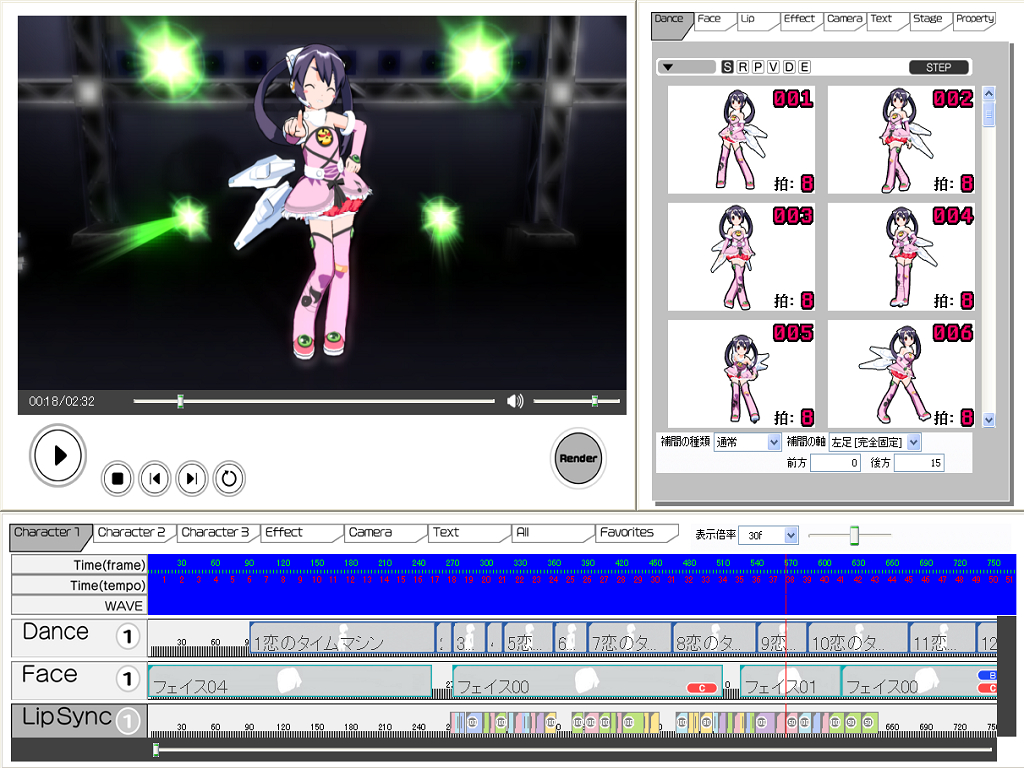Jump to previous frame icon
1024x768 pixels.
(154, 479)
